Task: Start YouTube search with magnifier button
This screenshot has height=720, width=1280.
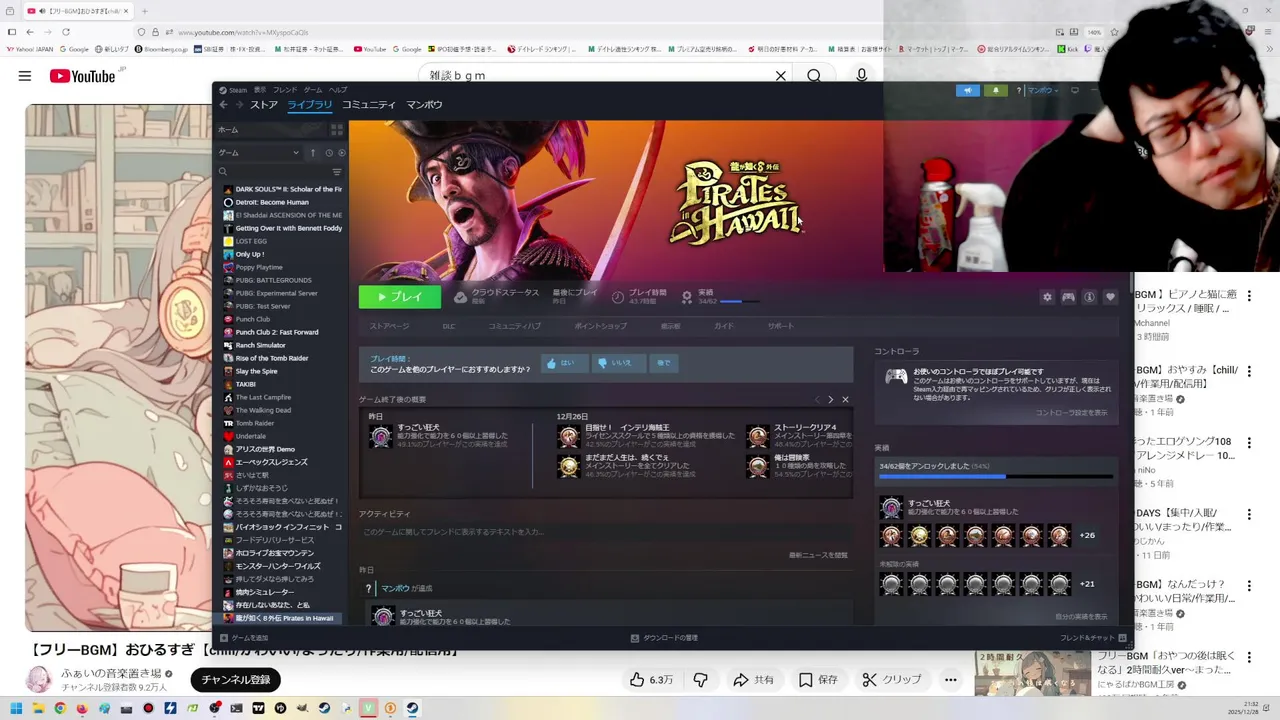Action: (x=814, y=76)
